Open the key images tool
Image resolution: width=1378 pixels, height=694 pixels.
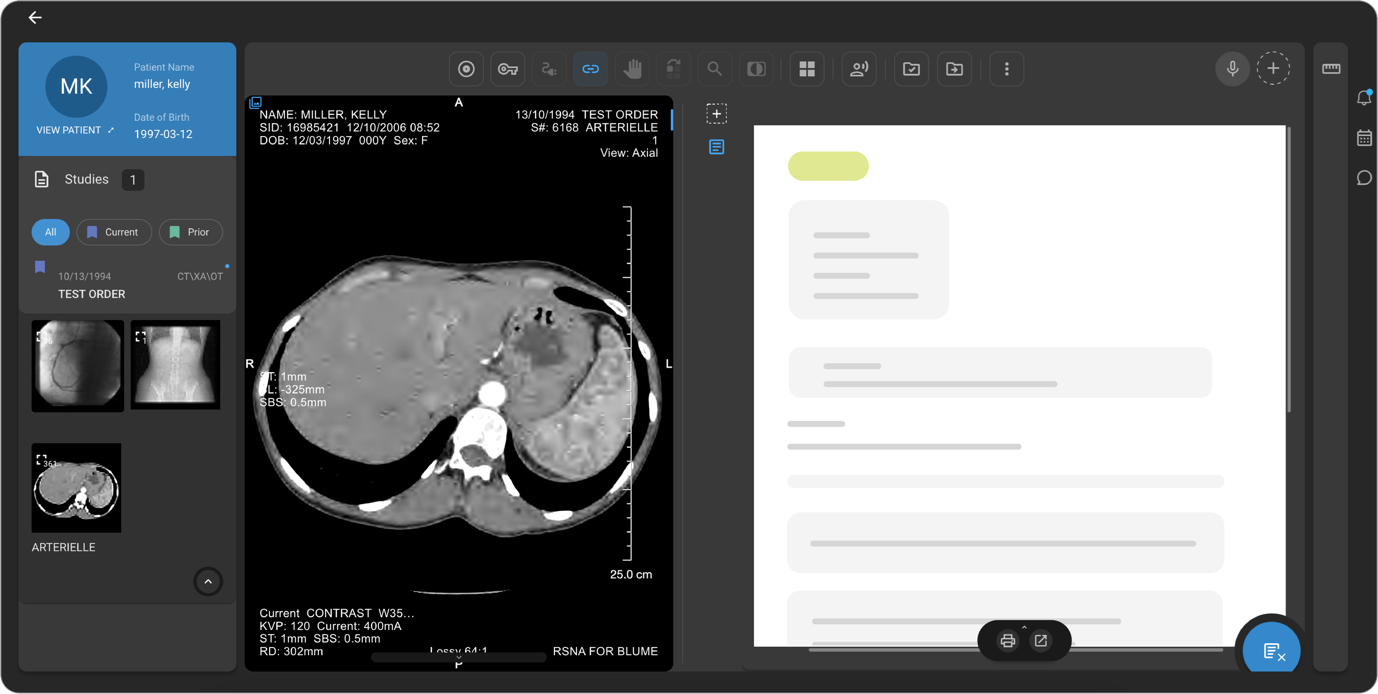[508, 69]
